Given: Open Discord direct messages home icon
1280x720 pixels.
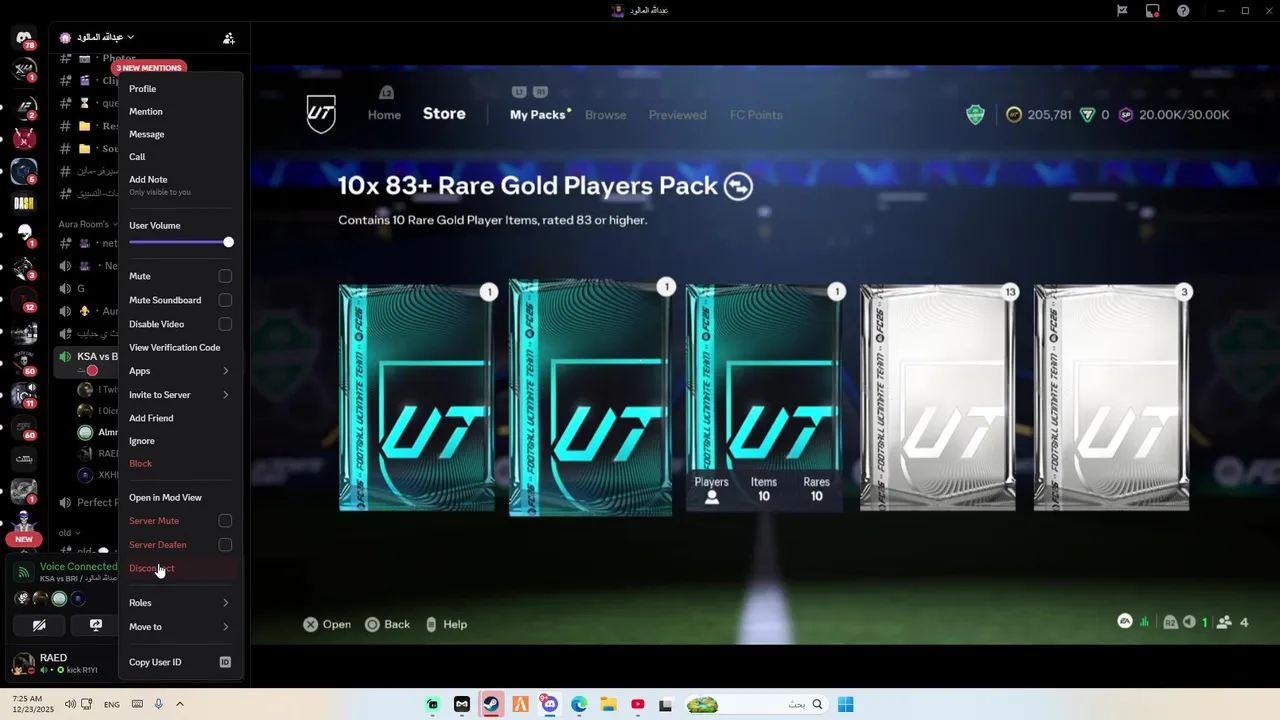Looking at the screenshot, I should coord(24,38).
